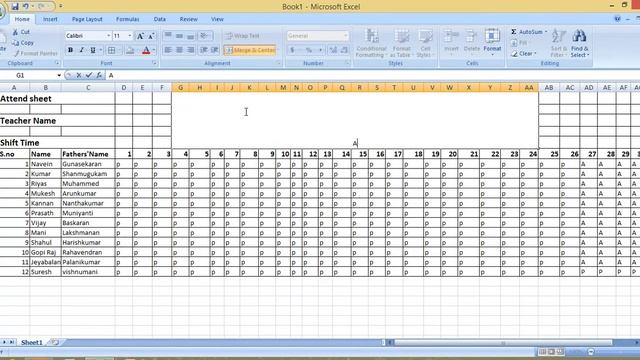Click the Orientation text rotation icon
The image size is (640, 360).
click(205, 36)
